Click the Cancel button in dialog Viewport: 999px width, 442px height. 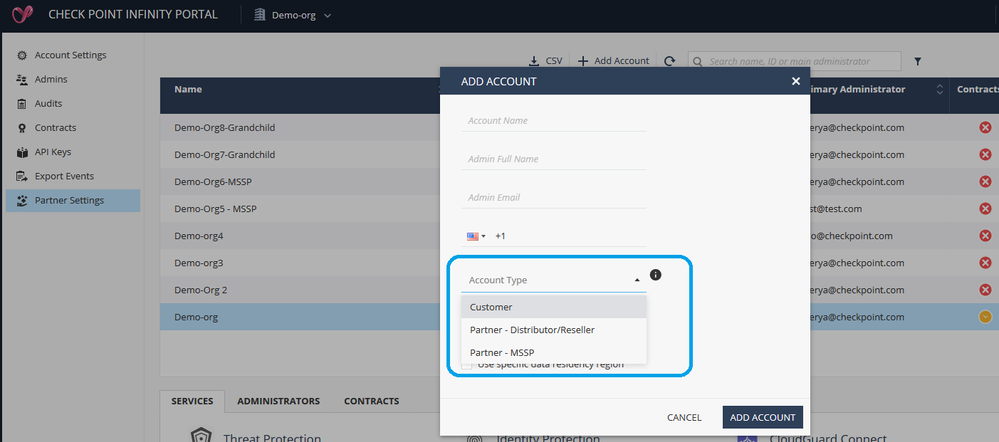[x=684, y=418]
